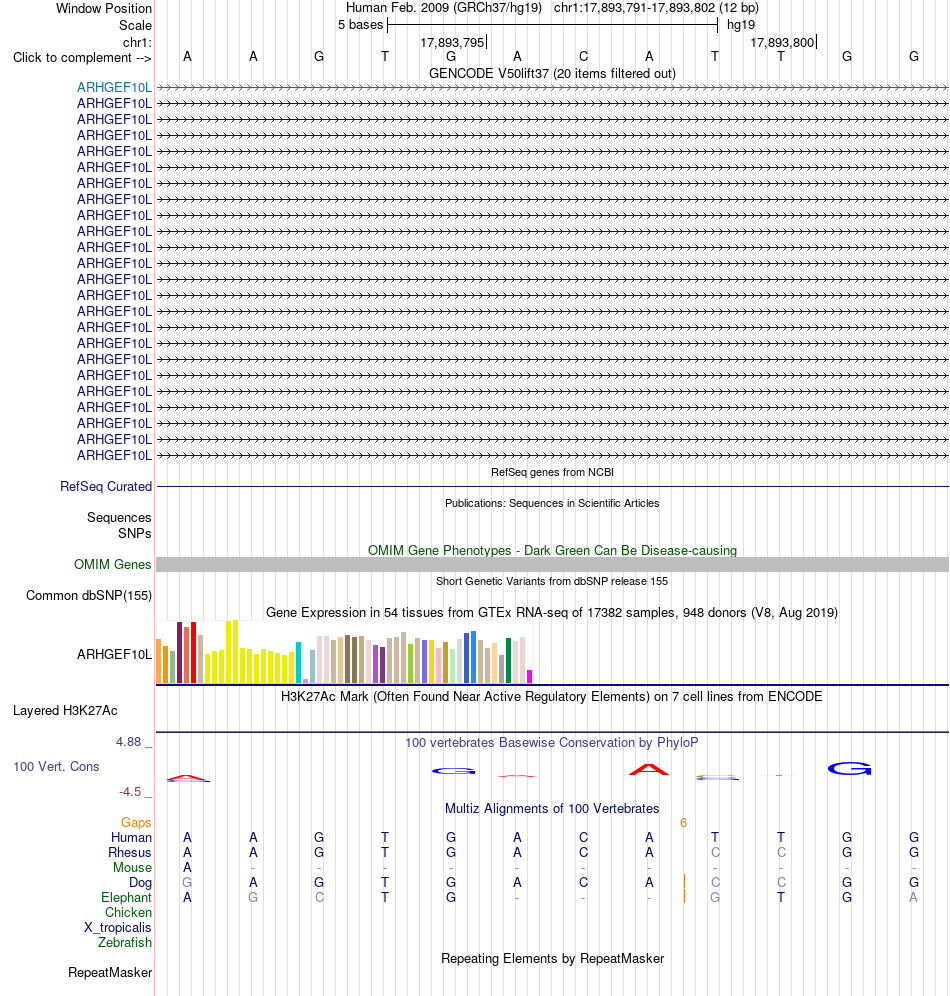The width and height of the screenshot is (950, 996).
Task: Select the Elephant alignment row label
Action: pos(126,898)
